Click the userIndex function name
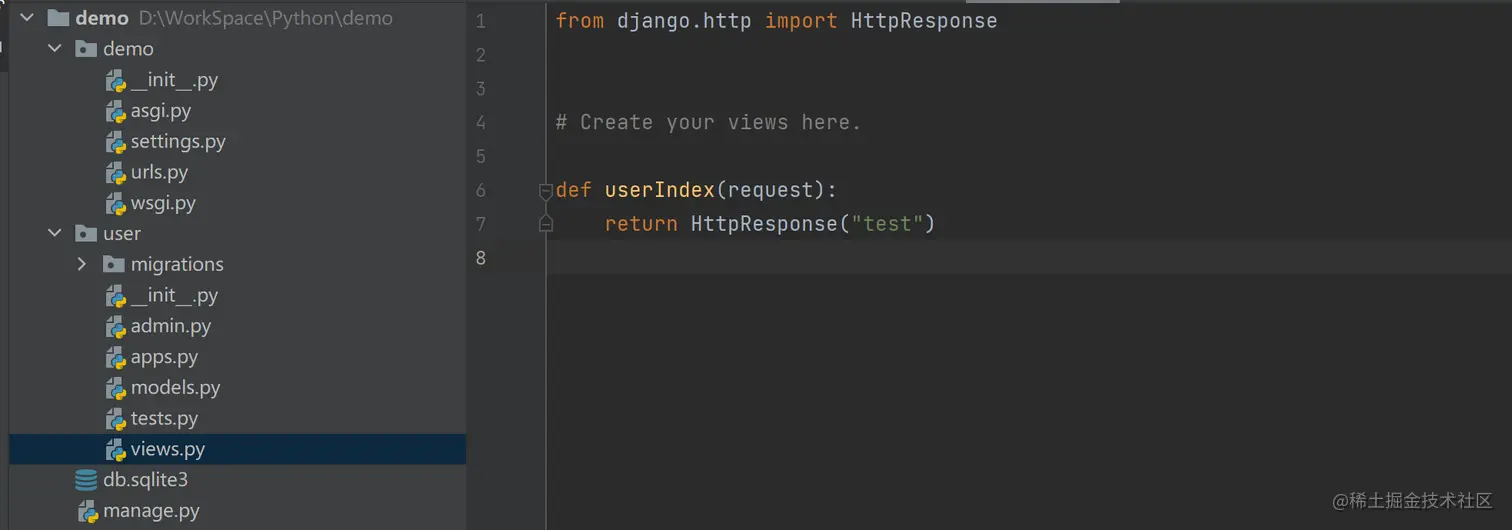Screen dimensions: 1512x530 [x=660, y=190]
